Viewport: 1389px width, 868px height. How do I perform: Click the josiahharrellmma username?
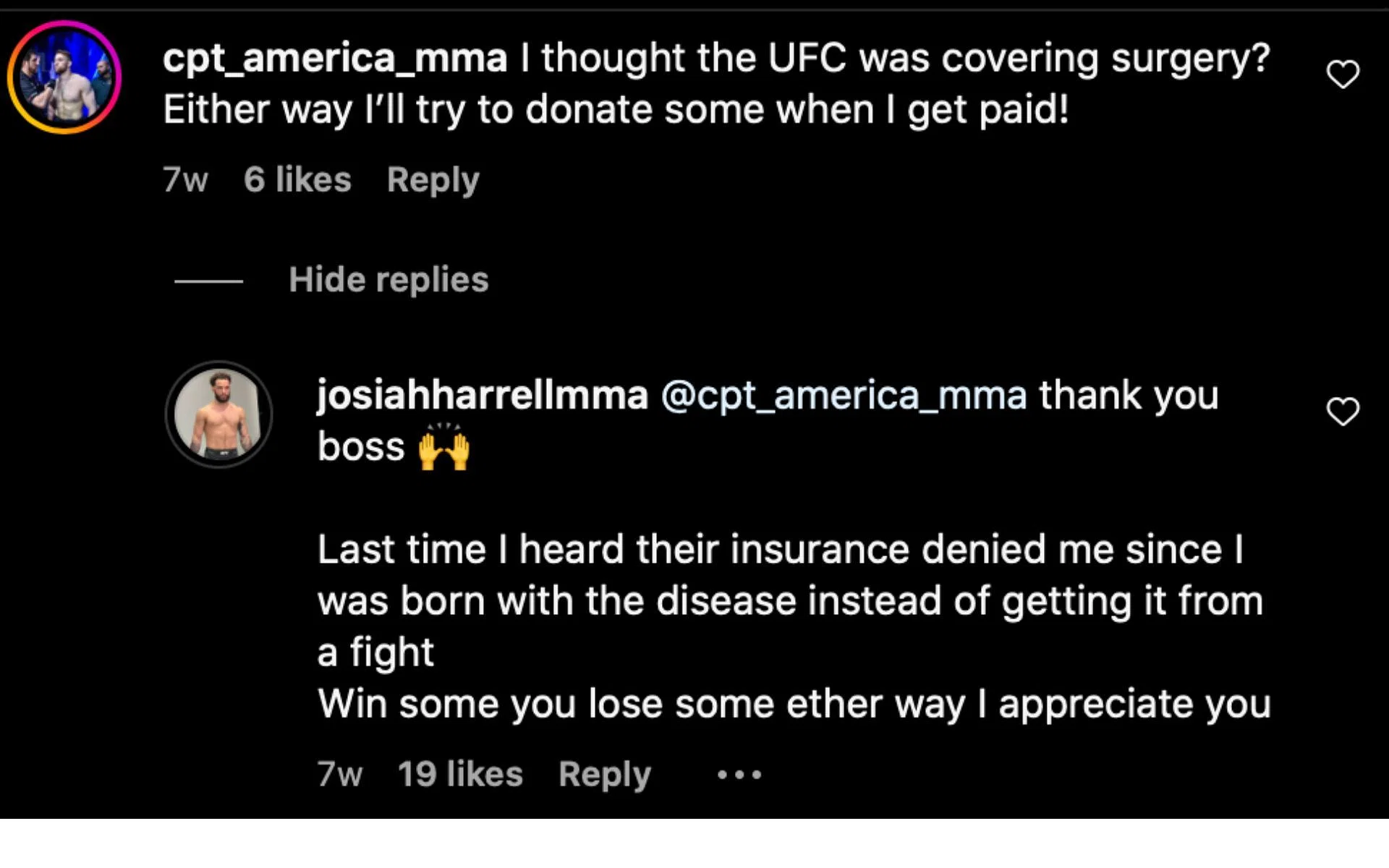[x=483, y=396]
